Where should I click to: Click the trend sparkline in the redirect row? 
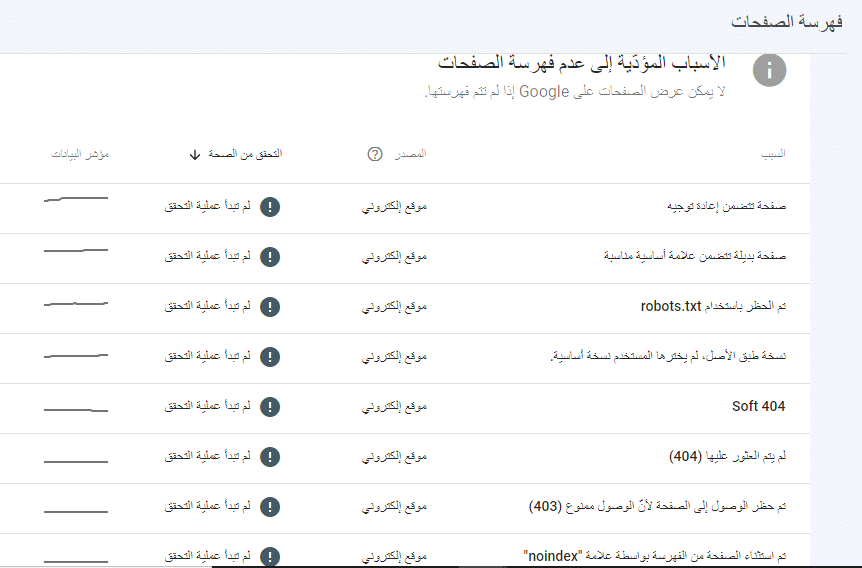click(76, 199)
